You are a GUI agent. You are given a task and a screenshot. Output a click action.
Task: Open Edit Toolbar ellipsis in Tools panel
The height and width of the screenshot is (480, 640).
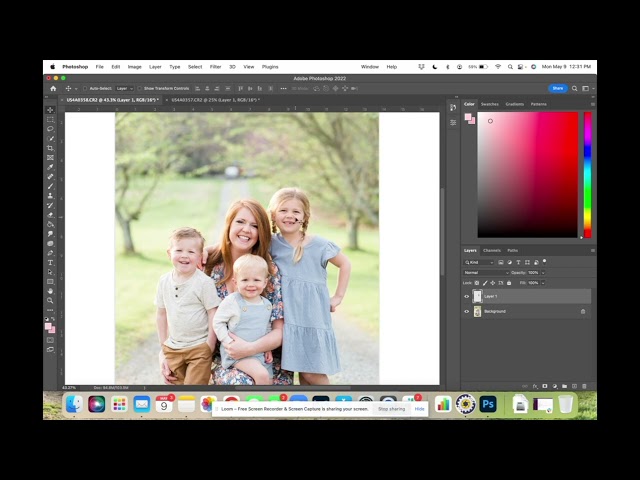pyautogui.click(x=50, y=310)
